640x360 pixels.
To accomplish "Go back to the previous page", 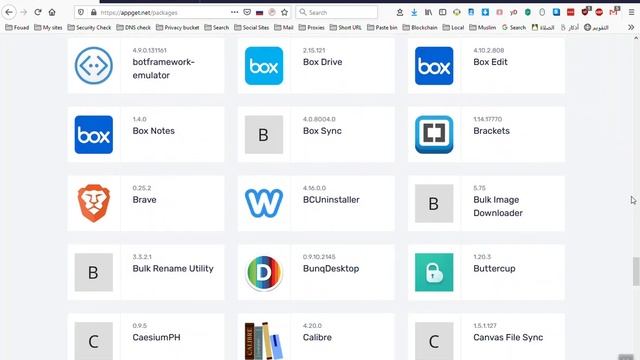I will click(9, 12).
